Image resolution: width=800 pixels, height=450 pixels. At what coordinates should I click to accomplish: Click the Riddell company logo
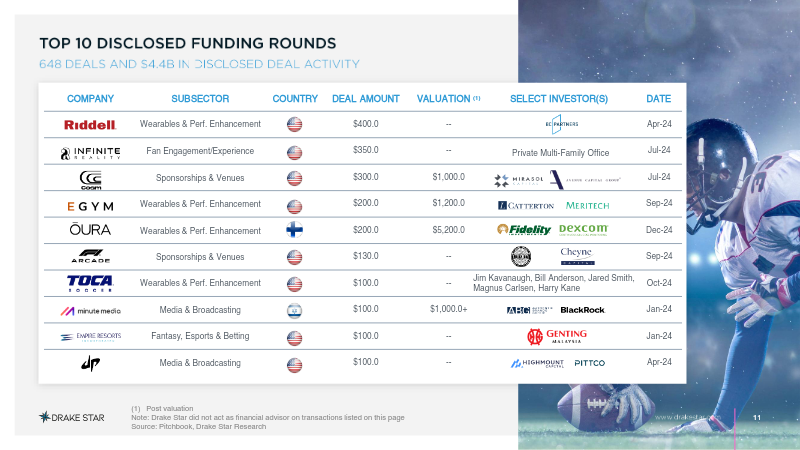[x=90, y=125]
